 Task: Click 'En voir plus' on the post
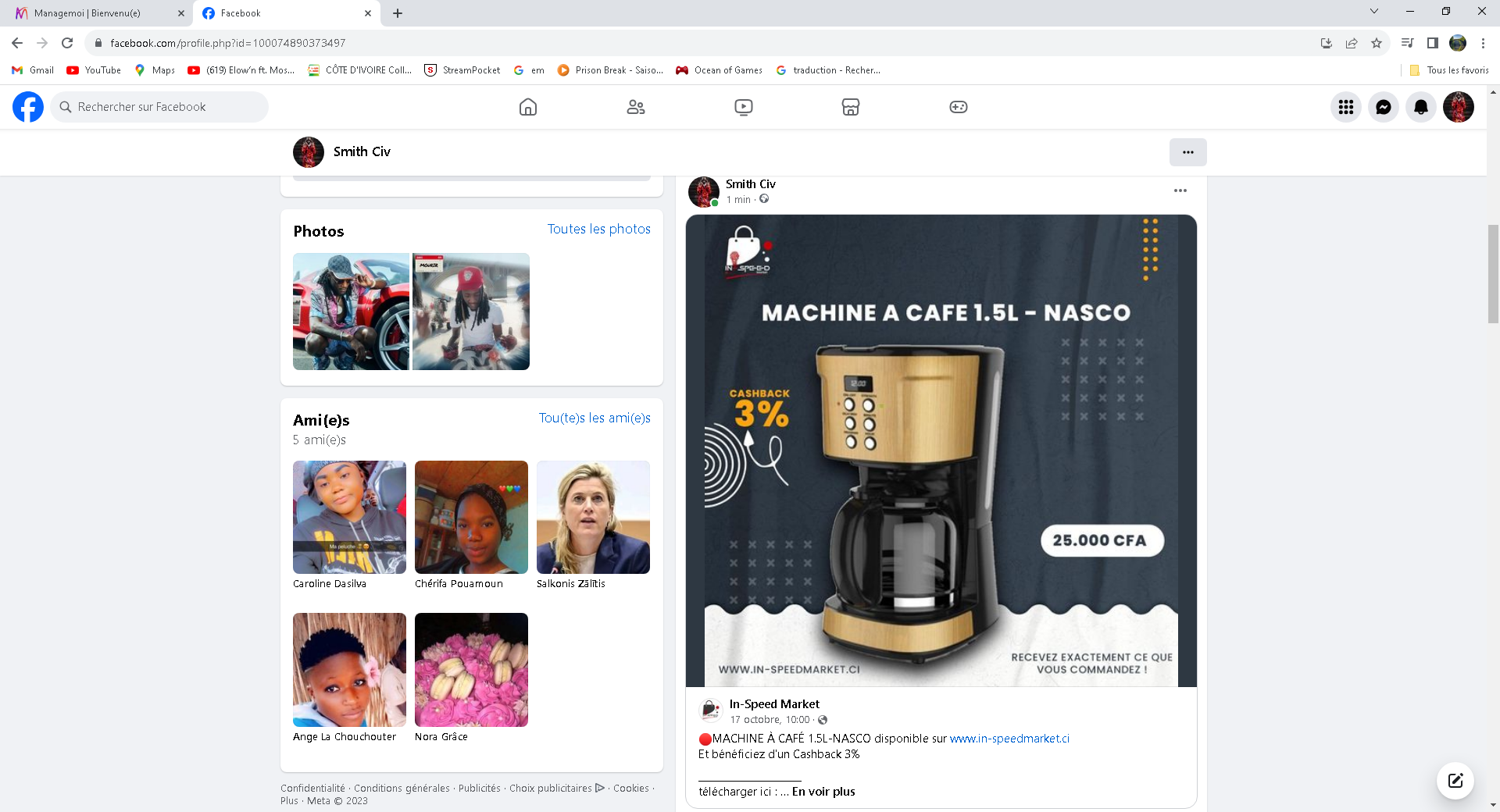click(823, 792)
